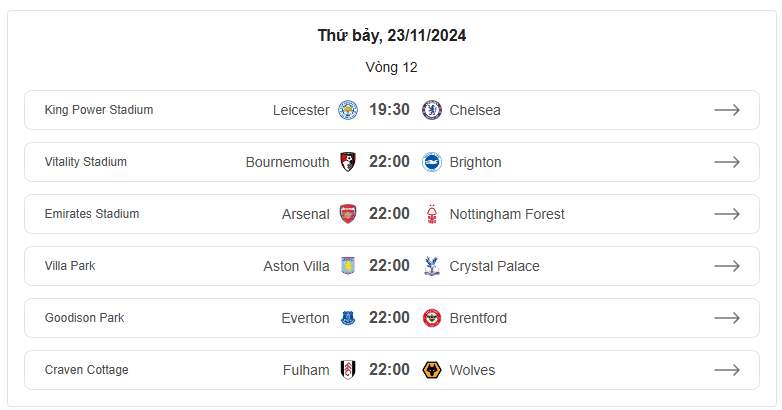The image size is (782, 410).
Task: Click the Chelsea club crest
Action: pos(431,110)
